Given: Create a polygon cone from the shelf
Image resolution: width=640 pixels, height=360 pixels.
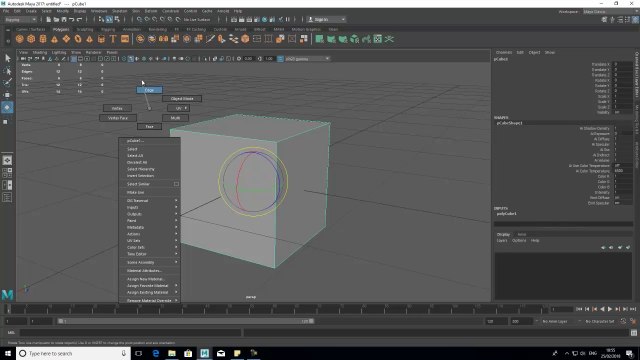Looking at the screenshot, I should (54, 39).
